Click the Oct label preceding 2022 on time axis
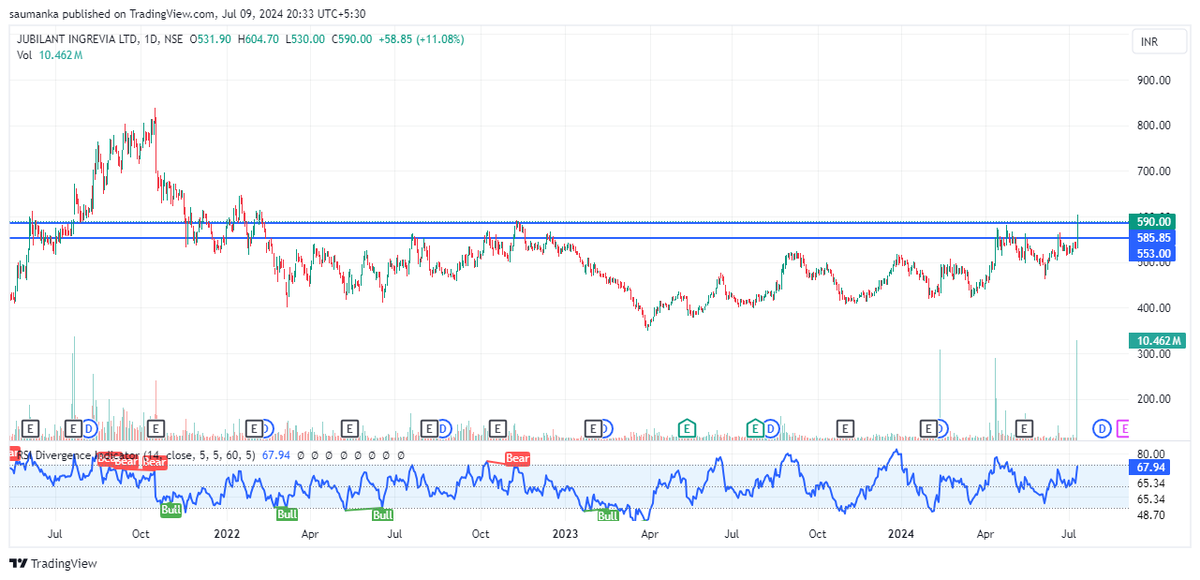Viewport: 1200px width, 580px height. tap(141, 534)
